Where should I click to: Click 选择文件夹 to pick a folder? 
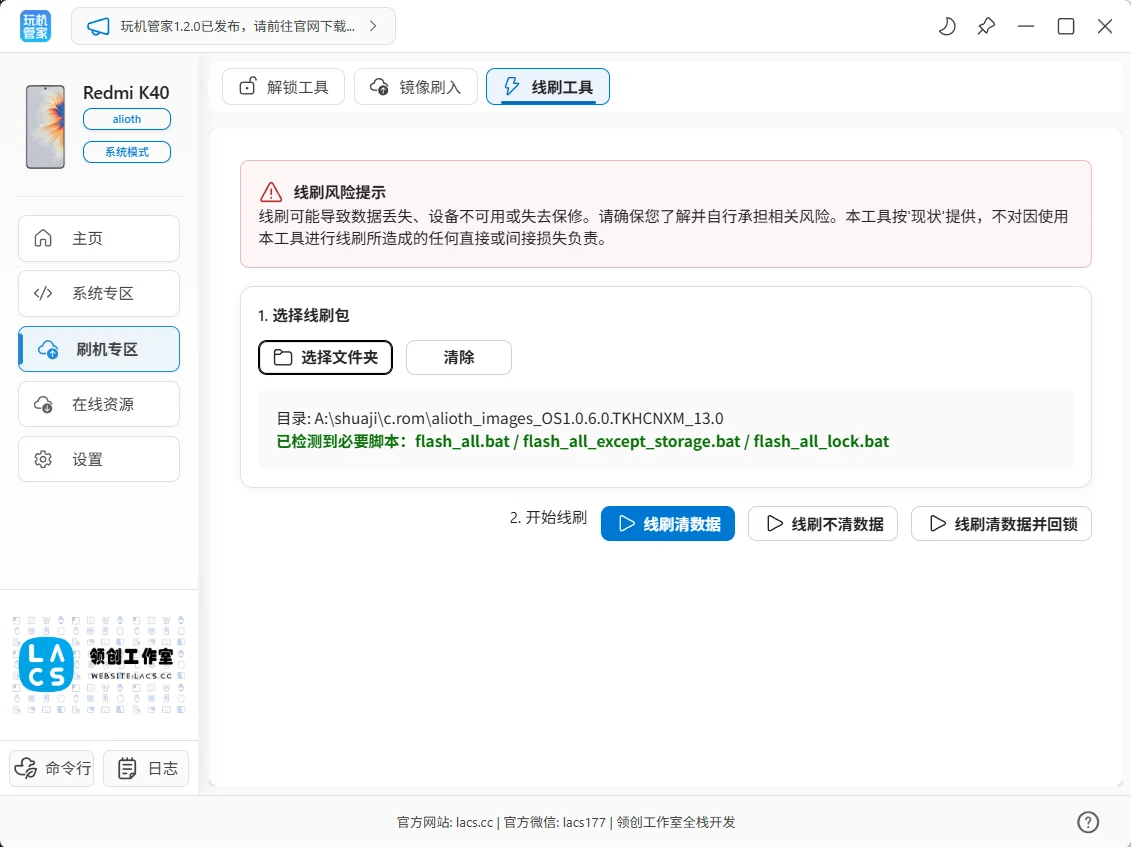[325, 357]
